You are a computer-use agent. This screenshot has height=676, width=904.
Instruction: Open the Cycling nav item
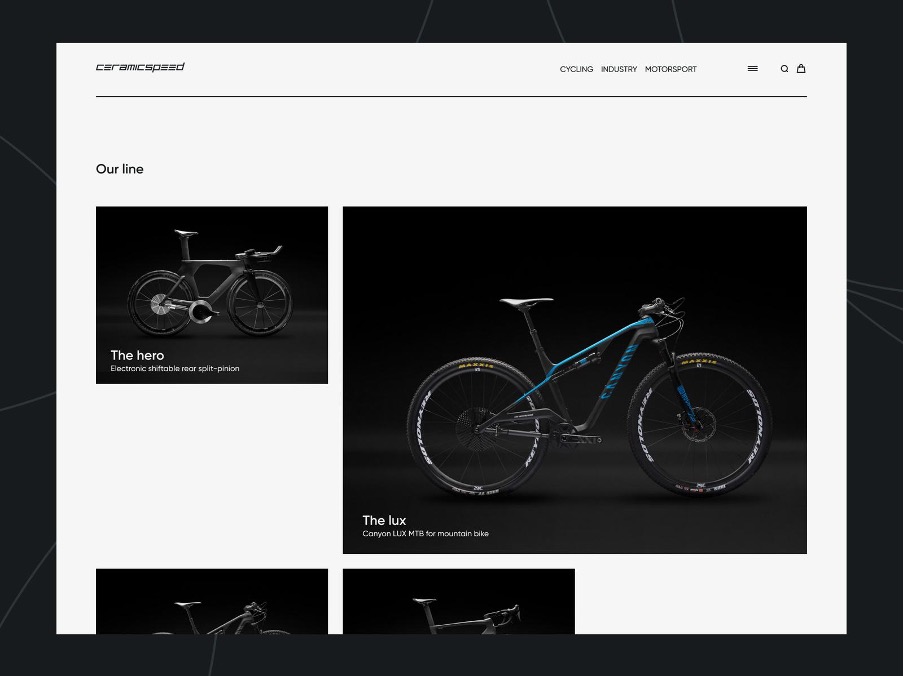(576, 69)
